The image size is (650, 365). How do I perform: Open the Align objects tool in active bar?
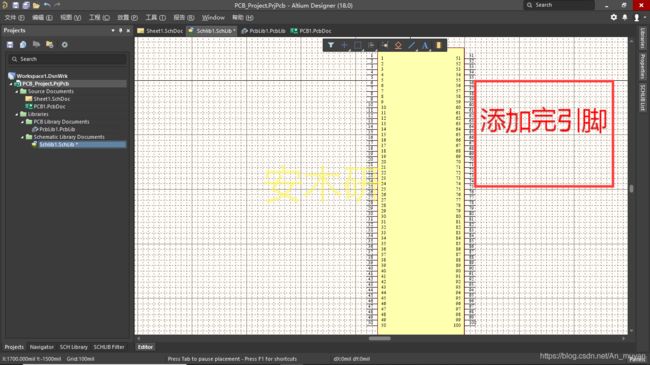[x=371, y=45]
